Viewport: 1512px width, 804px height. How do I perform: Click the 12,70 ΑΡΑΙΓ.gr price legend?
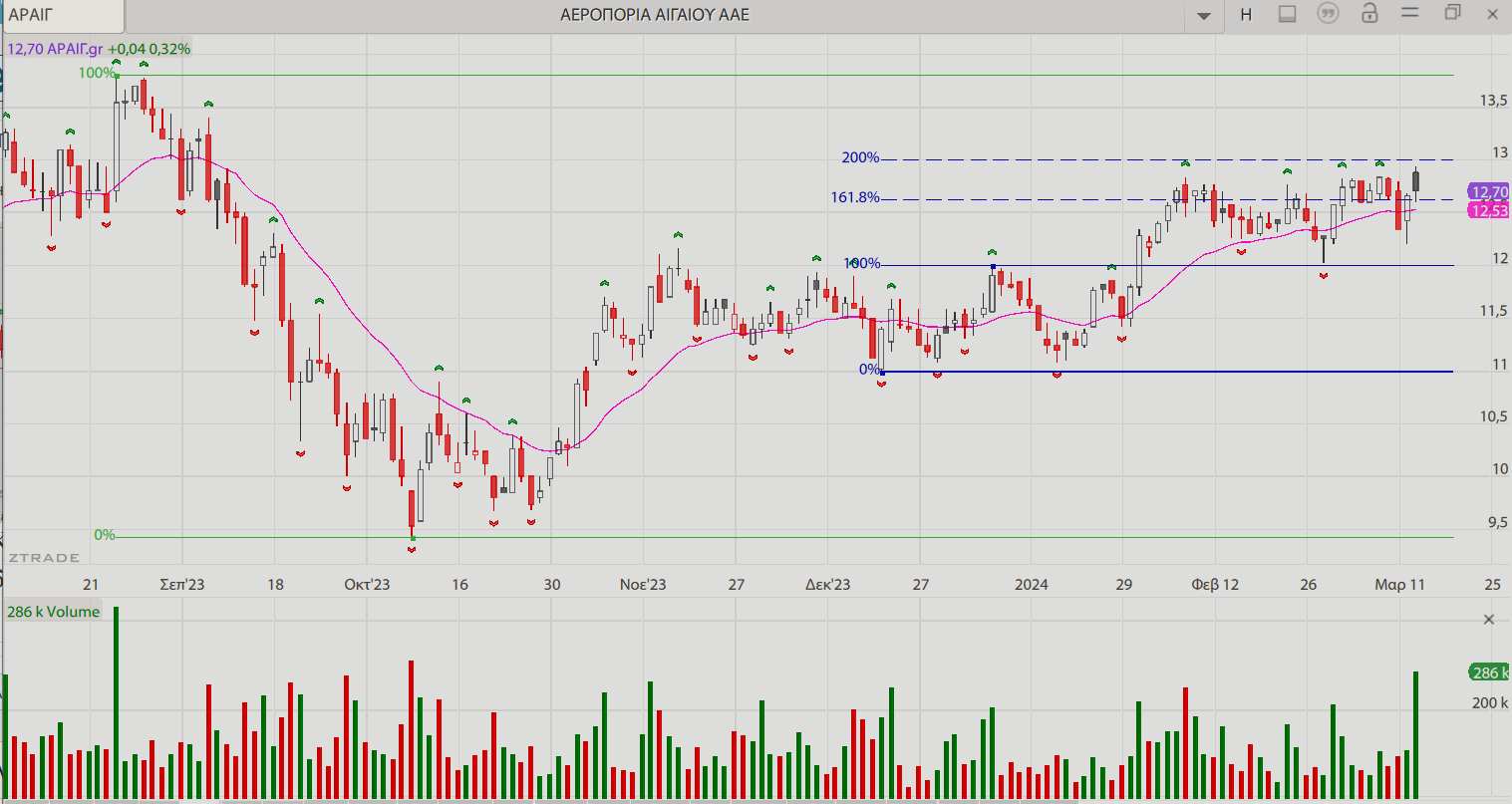click(x=99, y=49)
